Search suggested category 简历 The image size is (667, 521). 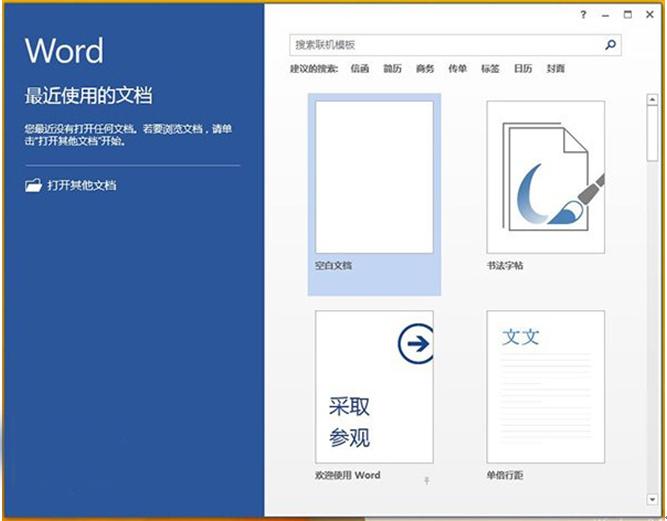point(393,69)
